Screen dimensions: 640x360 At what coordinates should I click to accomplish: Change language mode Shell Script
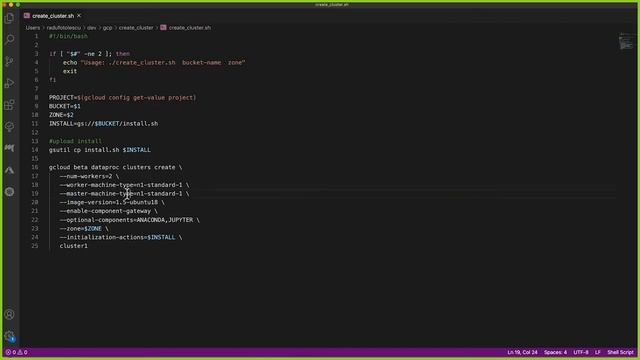[x=620, y=352]
